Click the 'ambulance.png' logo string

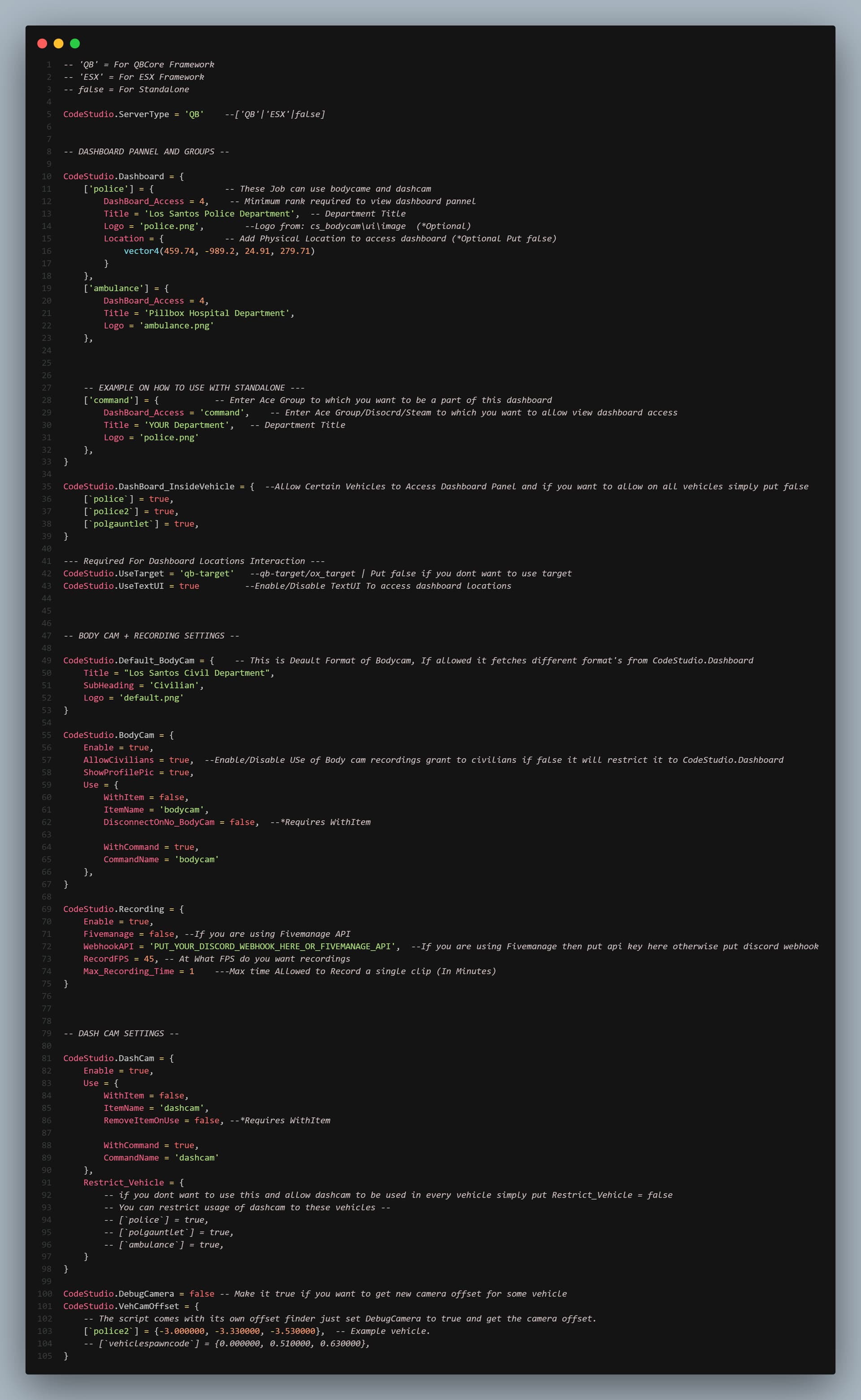(x=177, y=326)
